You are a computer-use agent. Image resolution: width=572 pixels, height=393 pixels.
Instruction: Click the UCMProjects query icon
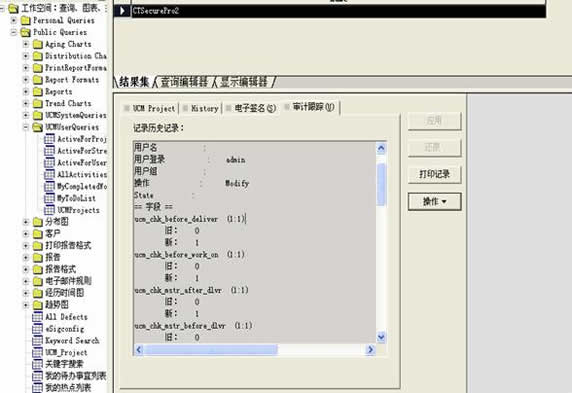click(x=49, y=210)
